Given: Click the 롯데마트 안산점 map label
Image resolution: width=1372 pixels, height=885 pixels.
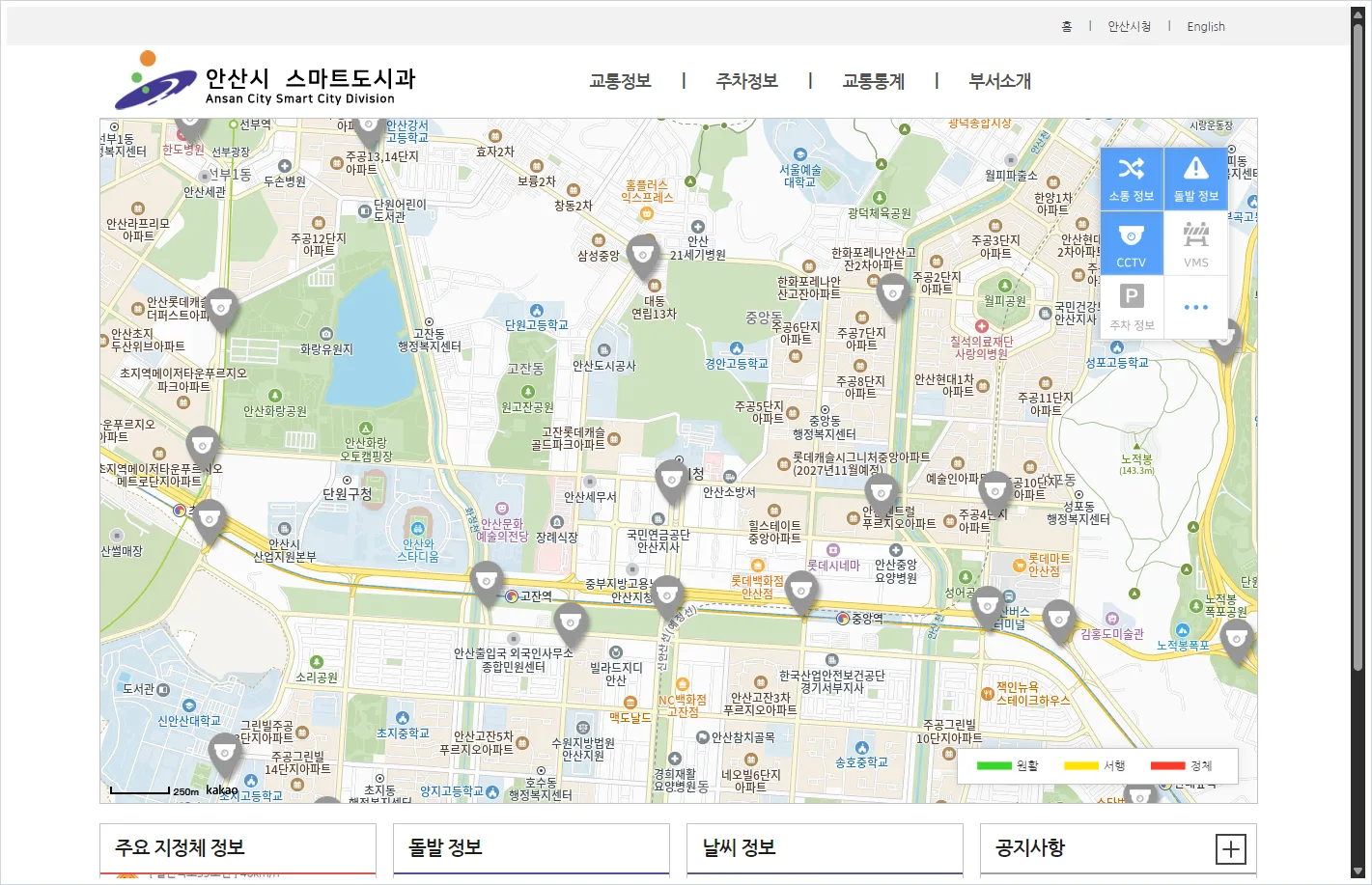Looking at the screenshot, I should [x=1049, y=565].
